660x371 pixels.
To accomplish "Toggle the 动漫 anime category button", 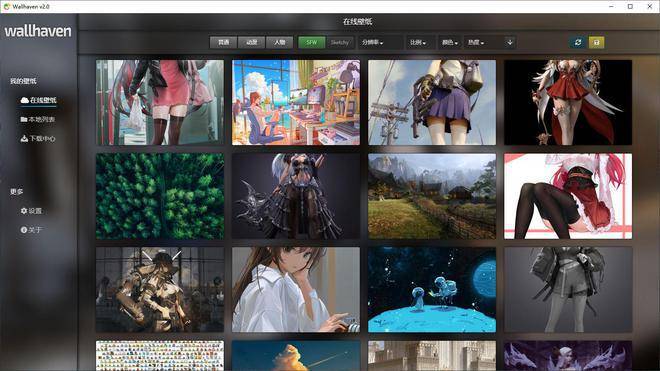I will pos(251,42).
